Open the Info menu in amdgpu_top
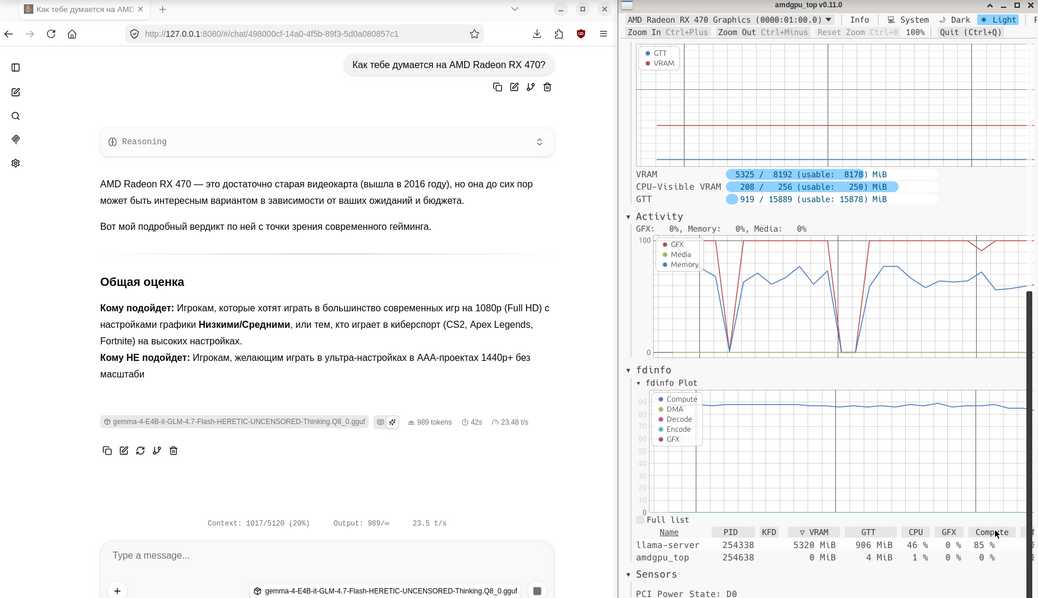 pyautogui.click(x=859, y=20)
